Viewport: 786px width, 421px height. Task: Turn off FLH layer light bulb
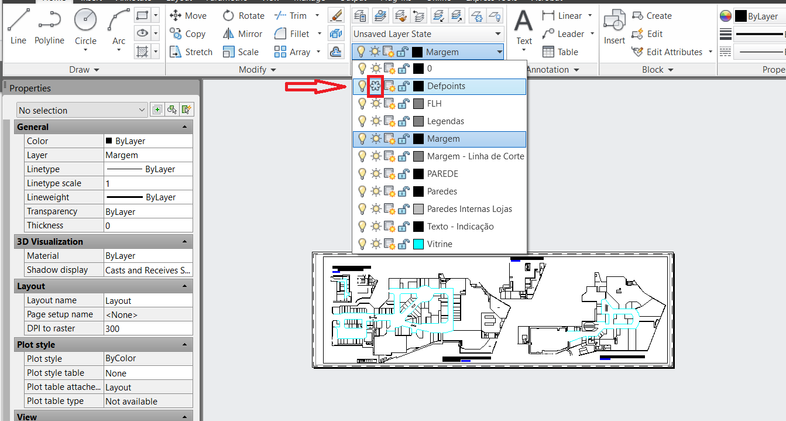tap(361, 104)
